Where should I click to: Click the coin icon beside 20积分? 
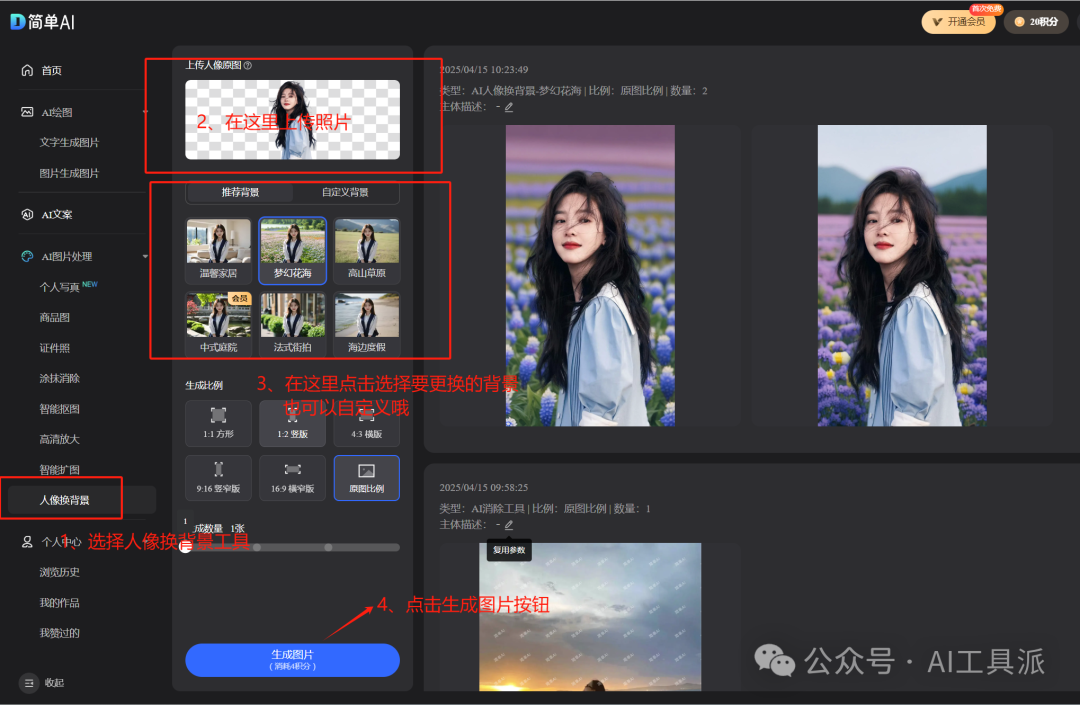1019,22
